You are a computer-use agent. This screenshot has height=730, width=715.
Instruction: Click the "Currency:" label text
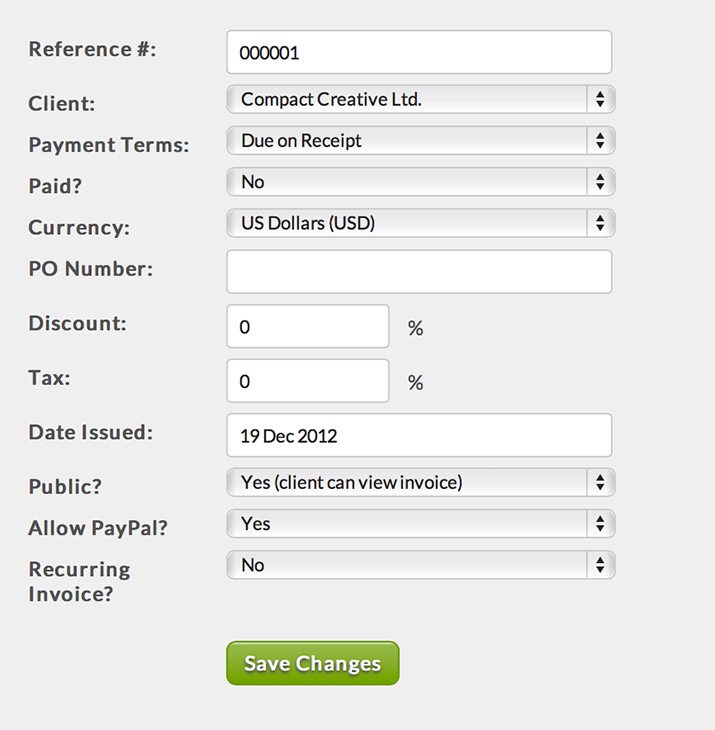79,228
